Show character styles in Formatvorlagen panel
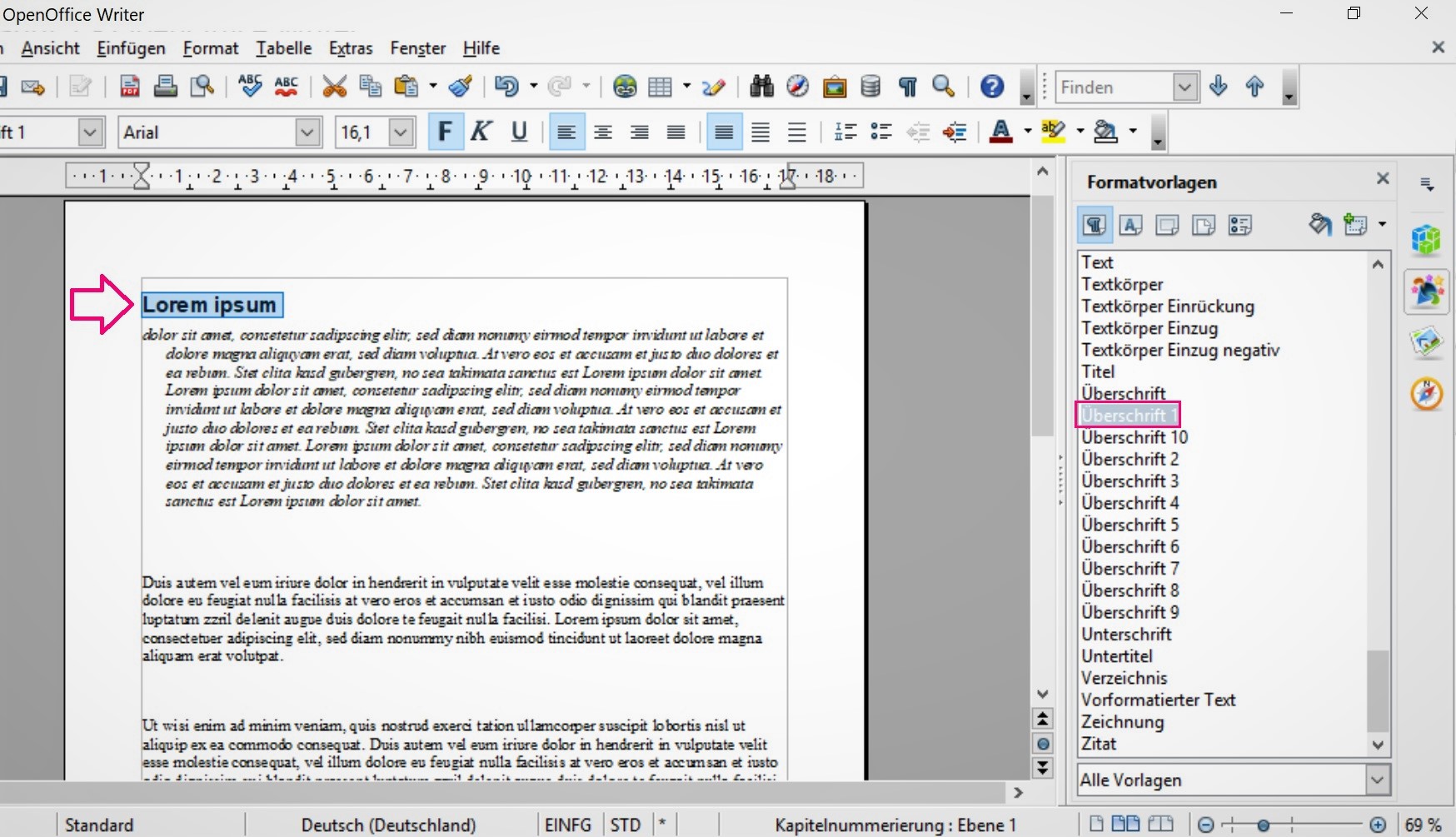Viewport: 1456px width, 837px height. pyautogui.click(x=1130, y=225)
